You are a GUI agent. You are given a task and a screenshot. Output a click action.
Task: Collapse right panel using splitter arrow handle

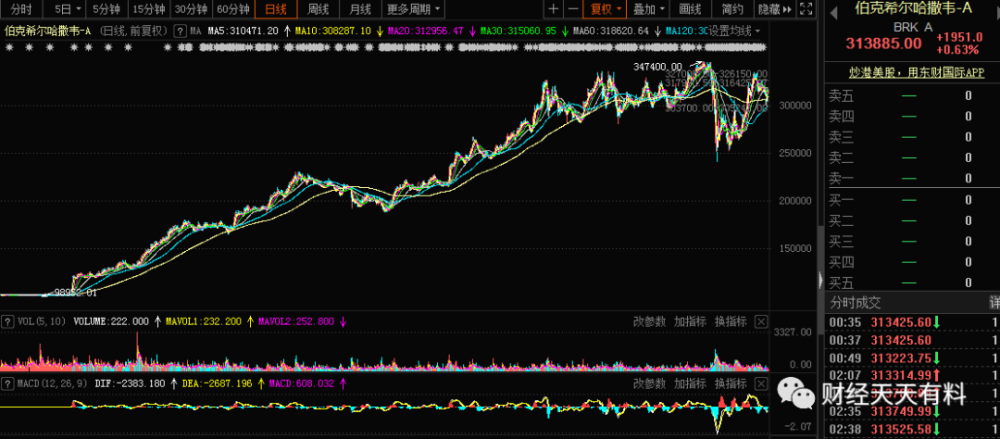820,279
